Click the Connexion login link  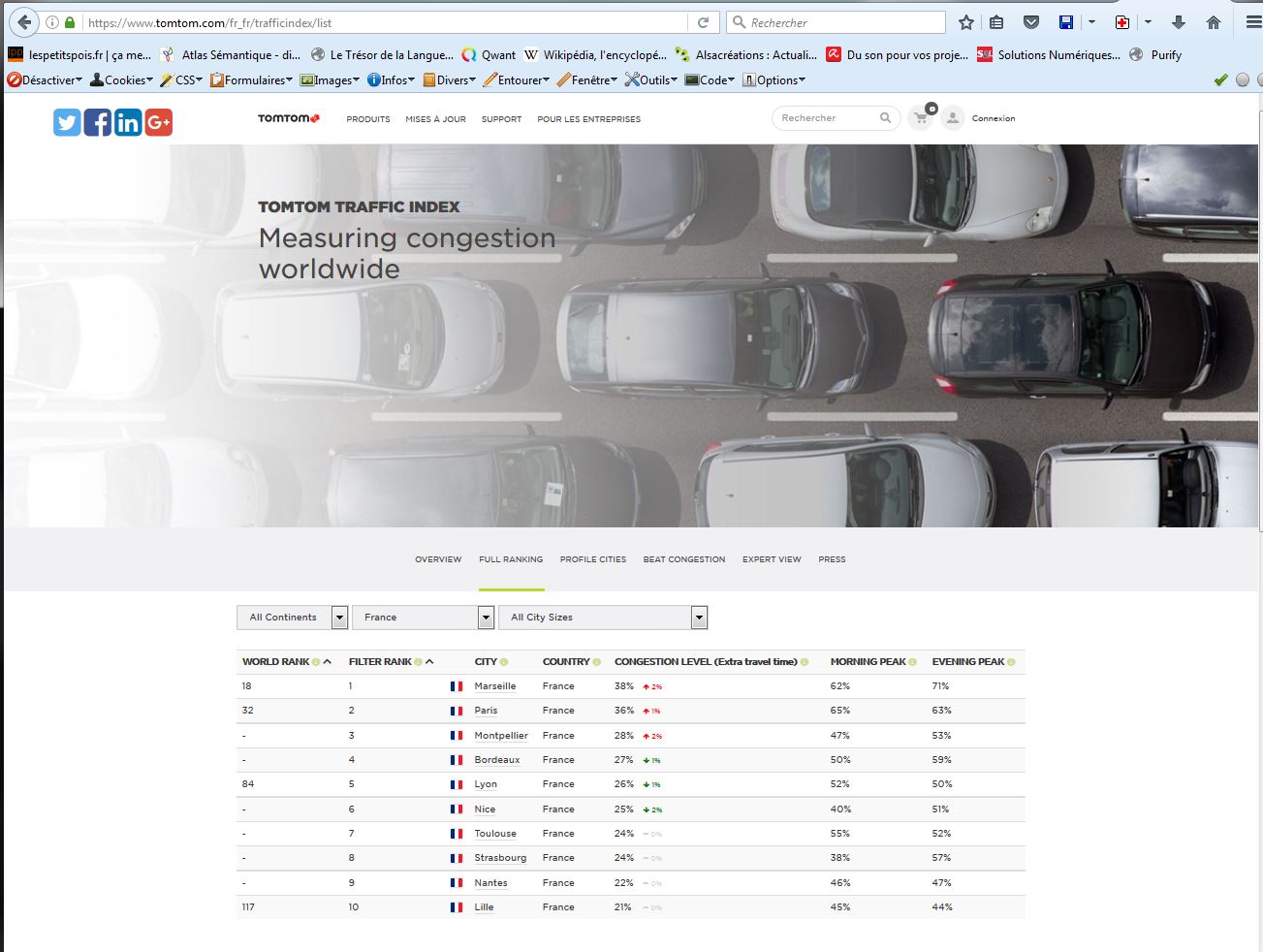point(993,118)
